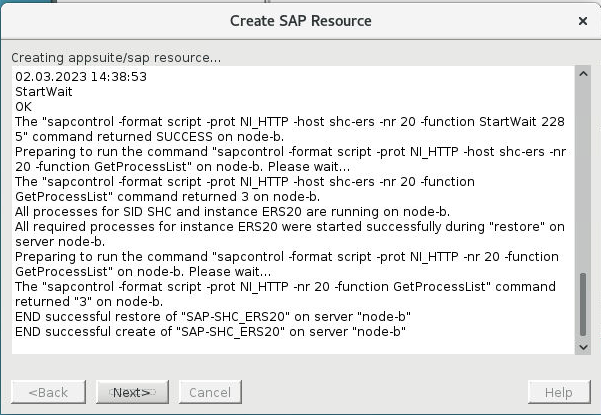Close the Create SAP Resource window

(x=583, y=20)
